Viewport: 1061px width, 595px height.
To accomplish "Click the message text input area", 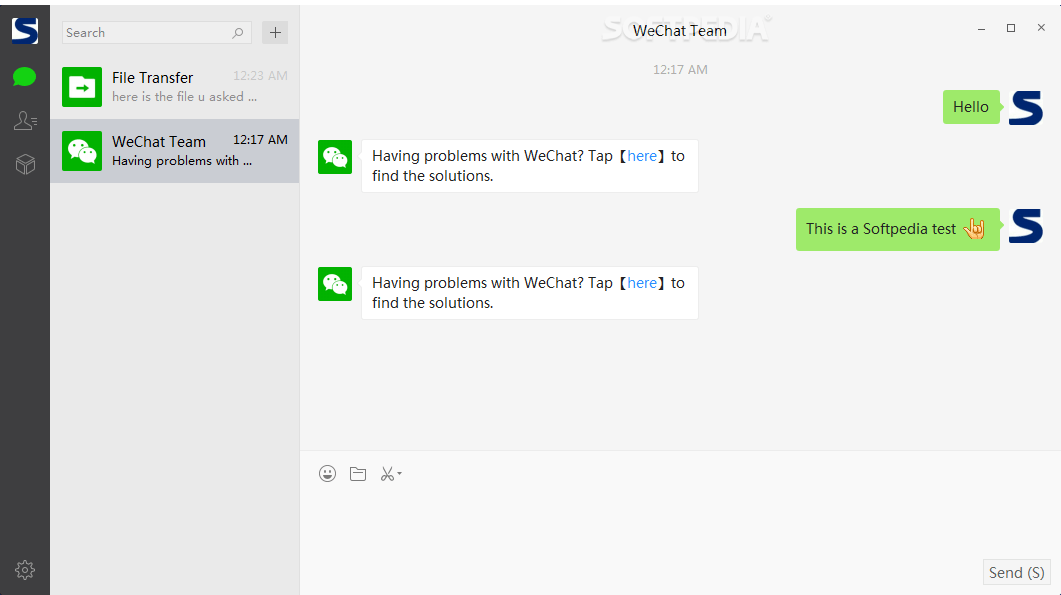I will point(680,521).
